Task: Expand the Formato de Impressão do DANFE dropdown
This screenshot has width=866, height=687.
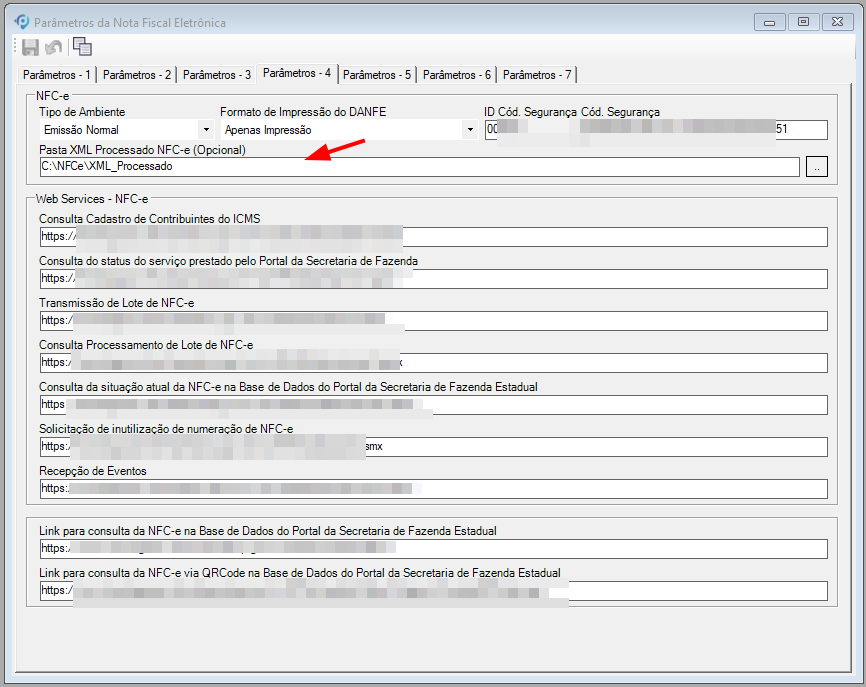Action: 469,130
